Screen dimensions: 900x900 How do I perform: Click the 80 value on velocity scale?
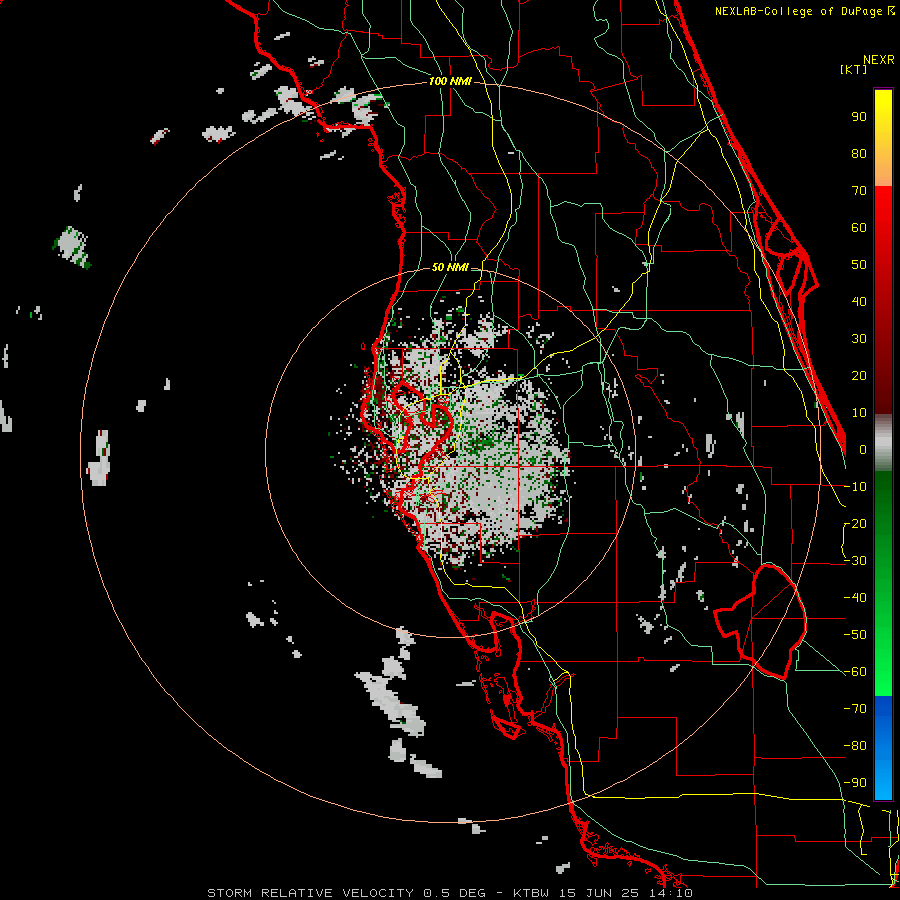[859, 153]
